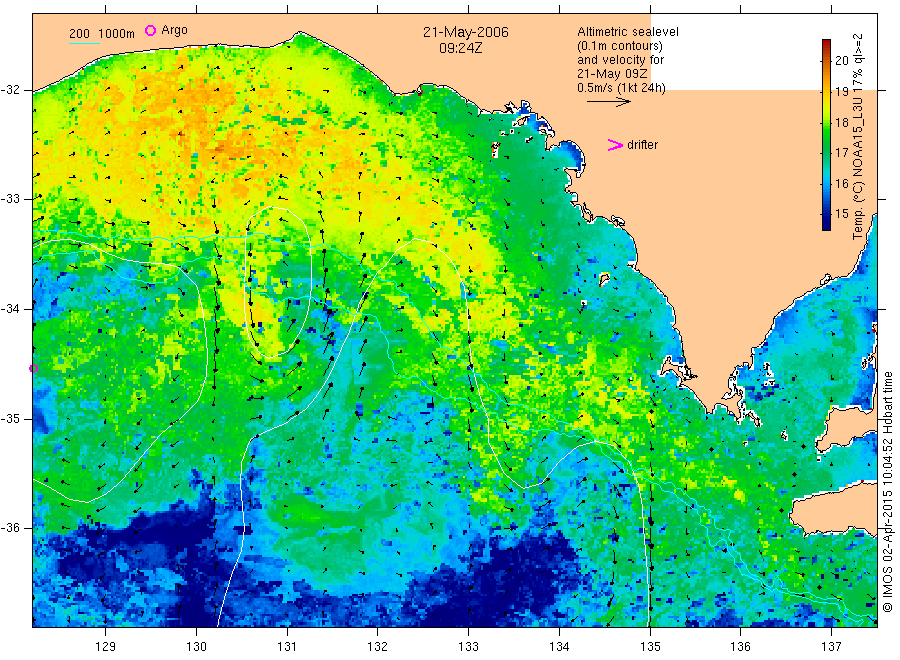Click the longitude label 129

pos(106,646)
